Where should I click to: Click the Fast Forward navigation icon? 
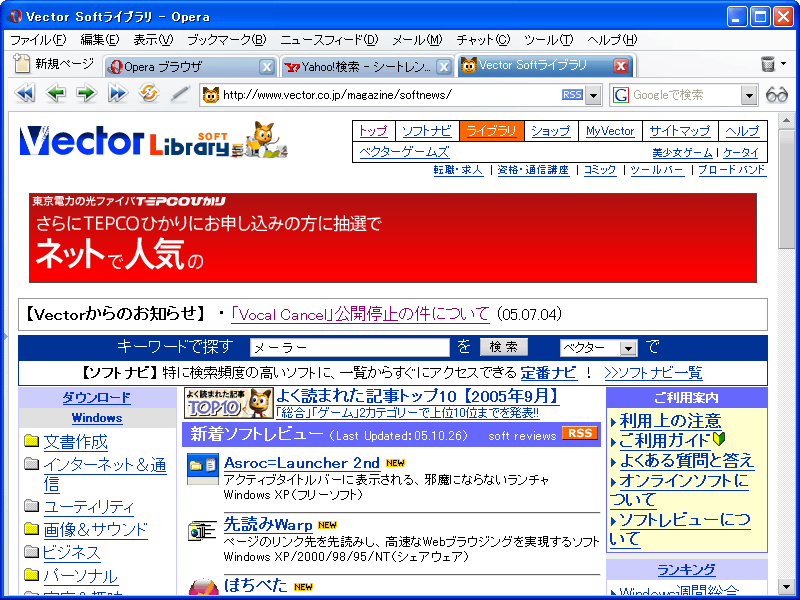118,94
